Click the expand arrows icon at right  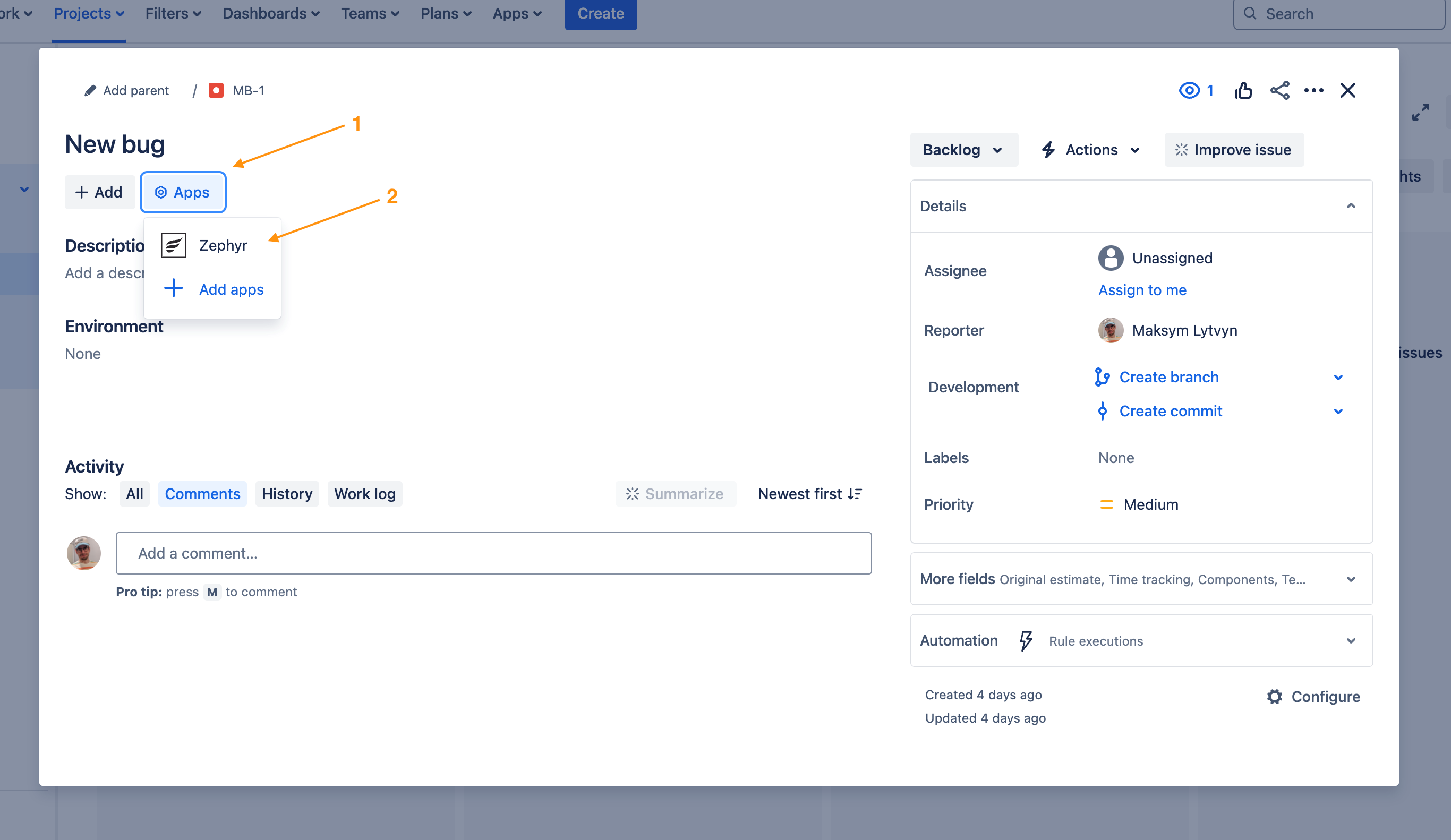point(1421,112)
